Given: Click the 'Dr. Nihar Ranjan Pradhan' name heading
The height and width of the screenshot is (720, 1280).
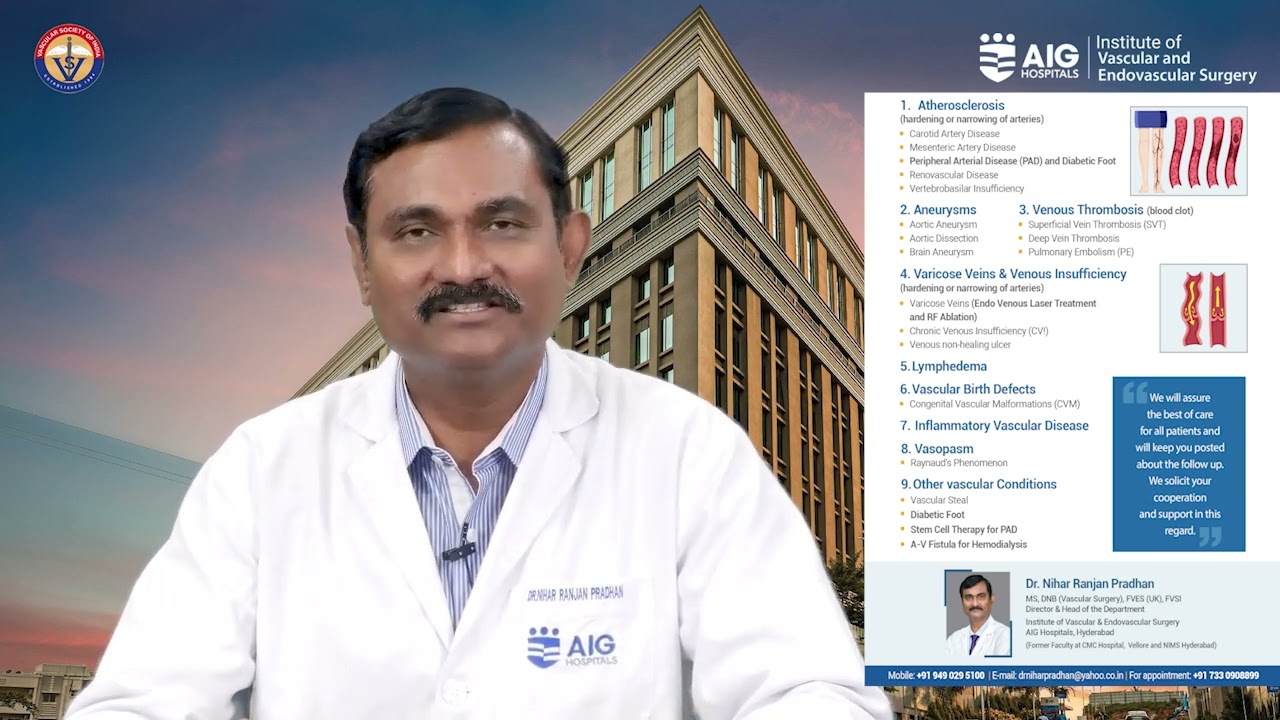Looking at the screenshot, I should (1089, 584).
